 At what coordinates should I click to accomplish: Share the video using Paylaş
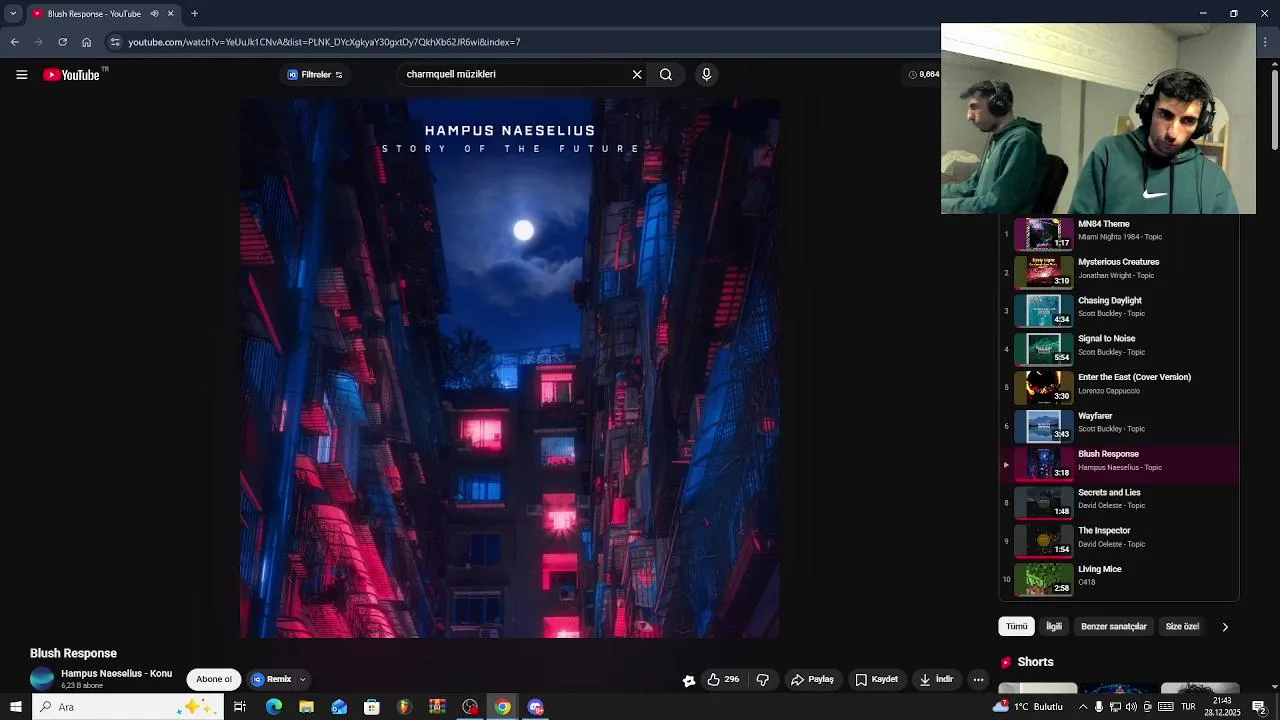pyautogui.click(x=812, y=679)
